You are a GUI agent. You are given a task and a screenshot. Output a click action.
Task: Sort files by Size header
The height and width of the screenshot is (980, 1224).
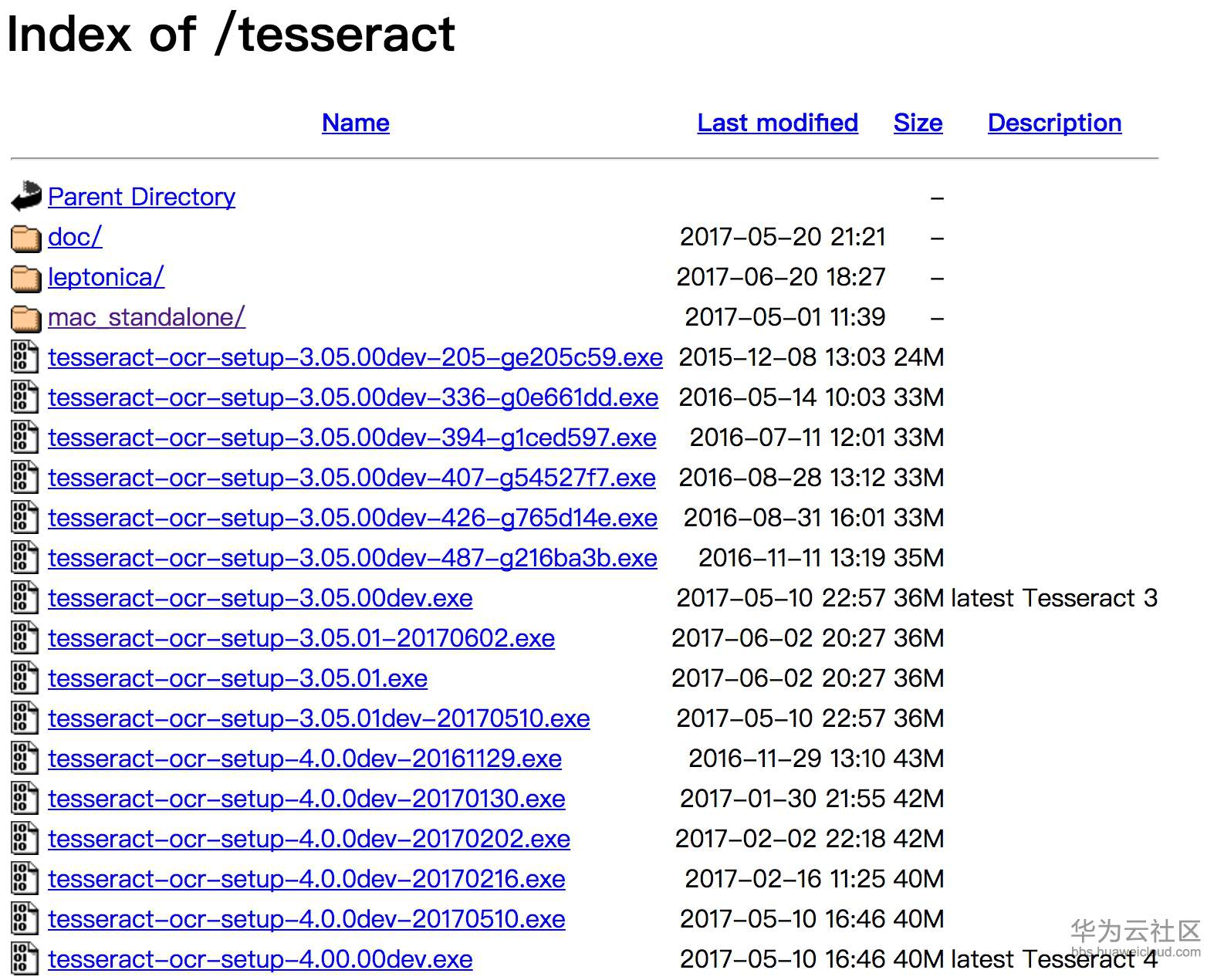tap(918, 123)
